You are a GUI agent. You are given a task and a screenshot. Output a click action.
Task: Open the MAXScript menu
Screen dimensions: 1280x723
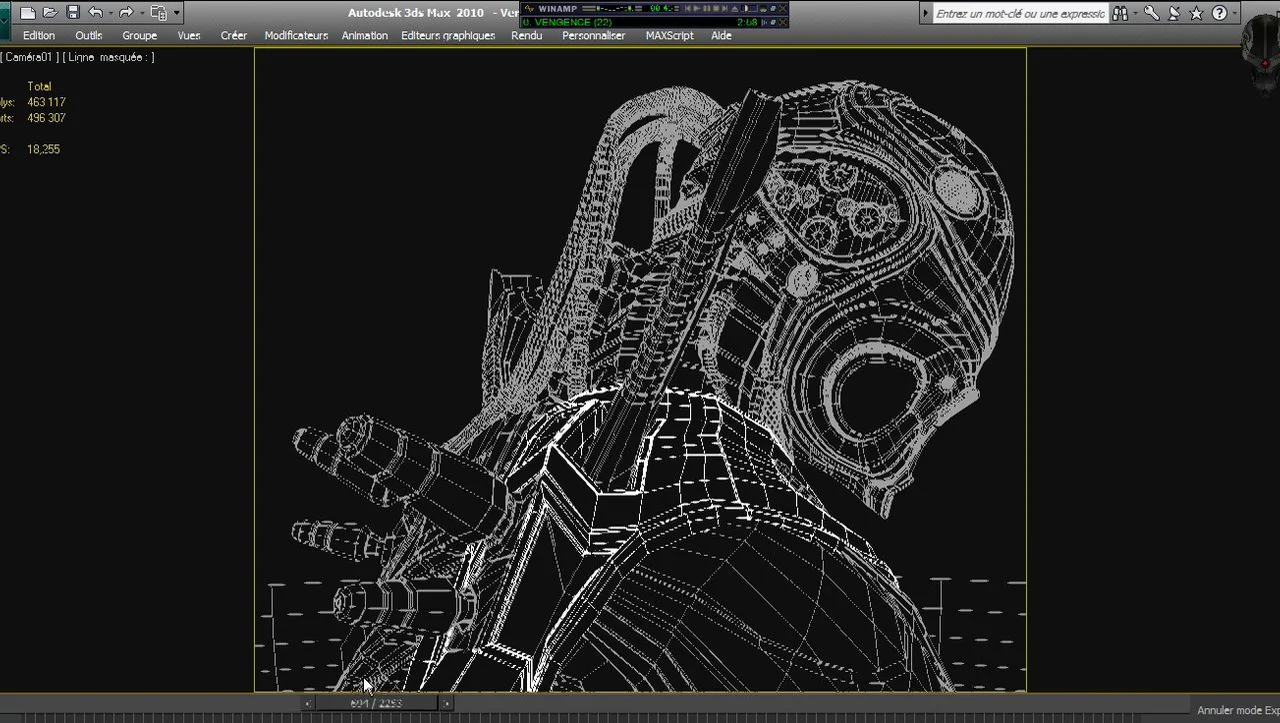click(x=669, y=35)
